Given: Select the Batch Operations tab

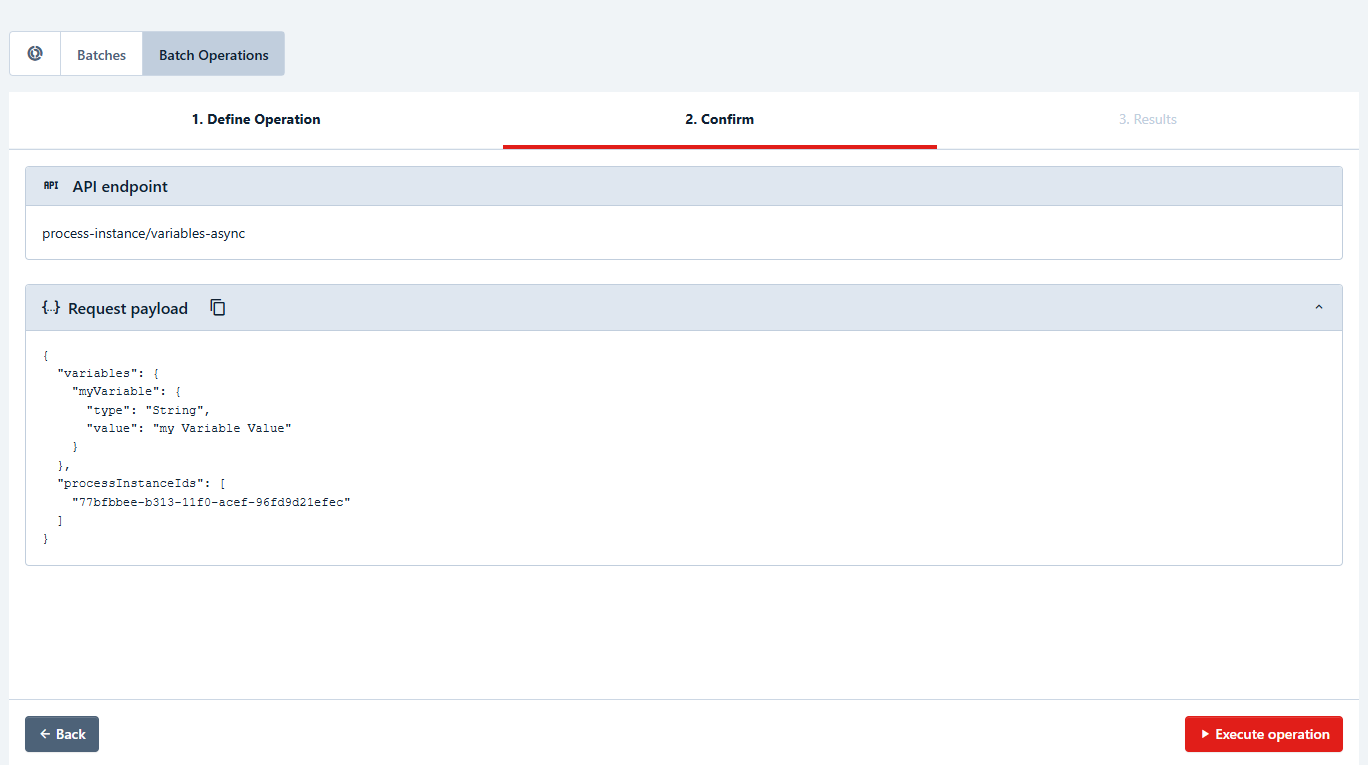Looking at the screenshot, I should [213, 55].
